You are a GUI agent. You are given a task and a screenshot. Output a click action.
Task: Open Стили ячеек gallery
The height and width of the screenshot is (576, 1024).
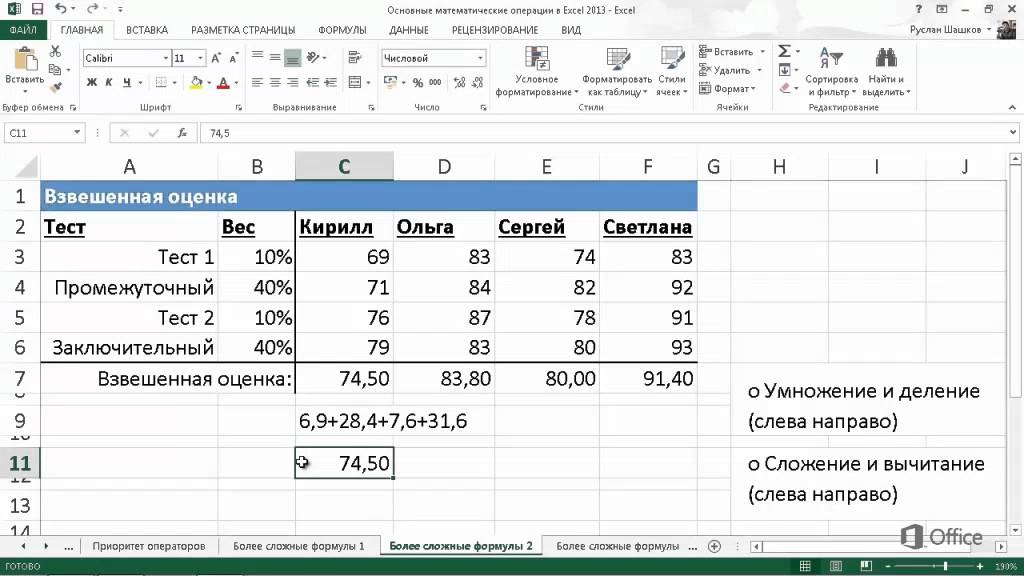(x=671, y=71)
